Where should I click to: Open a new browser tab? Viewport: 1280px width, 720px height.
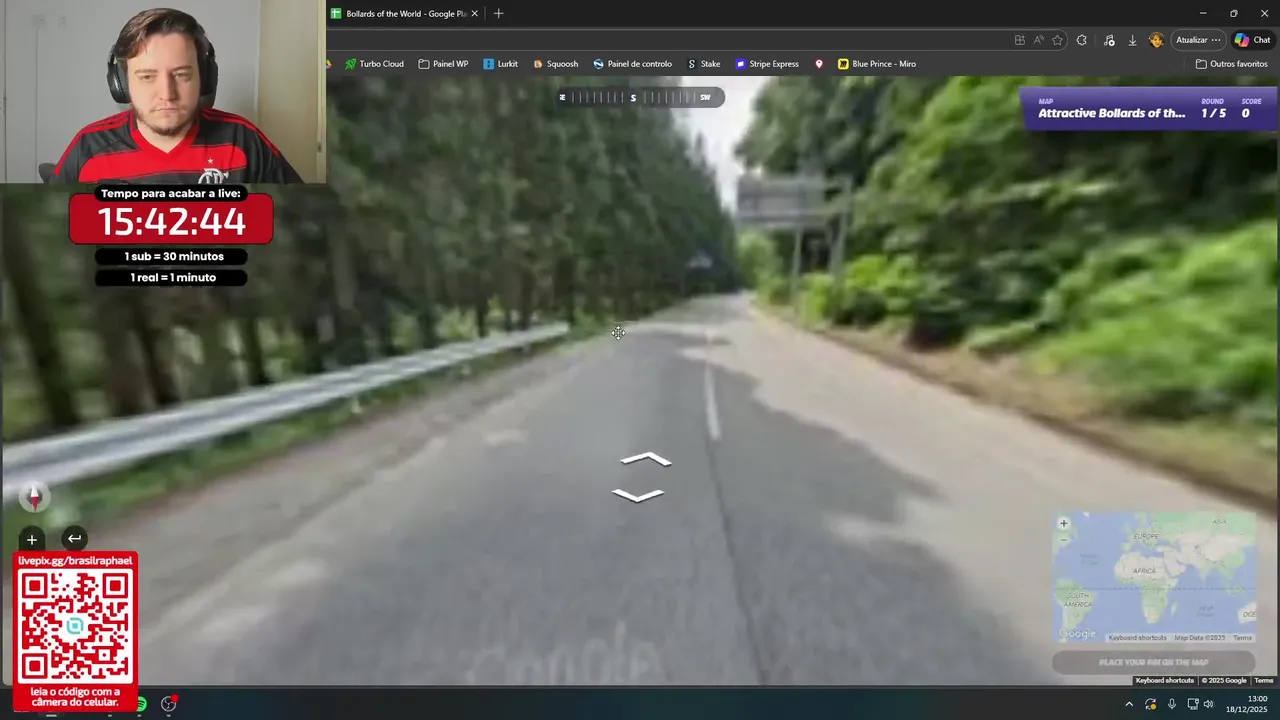click(498, 13)
